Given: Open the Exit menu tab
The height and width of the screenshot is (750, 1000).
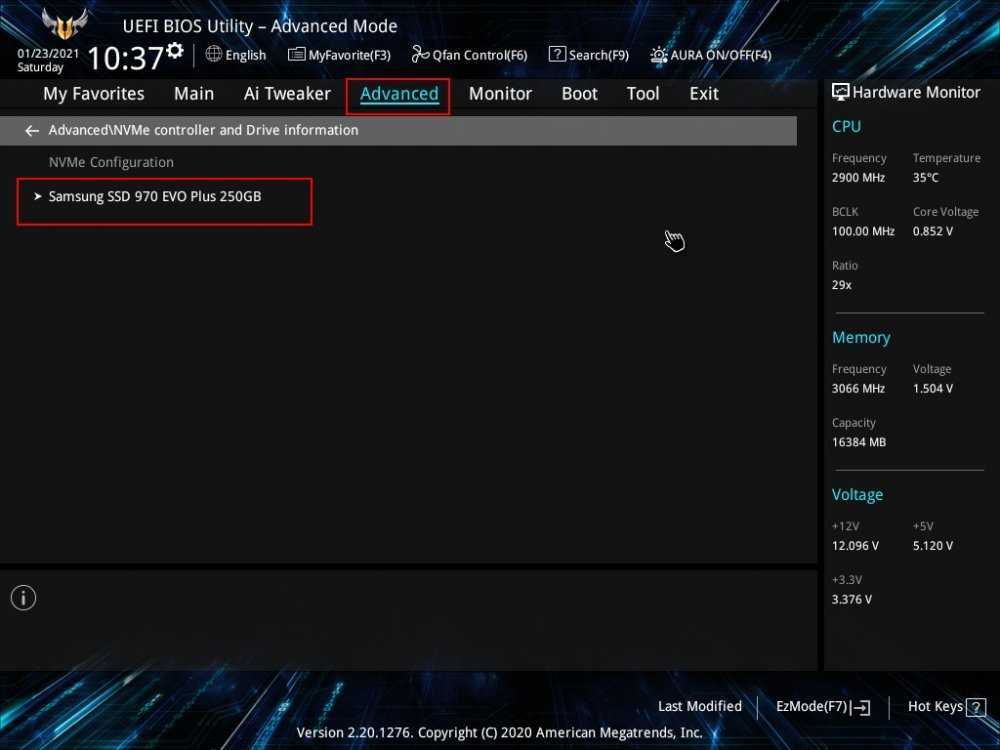Looking at the screenshot, I should coord(704,94).
